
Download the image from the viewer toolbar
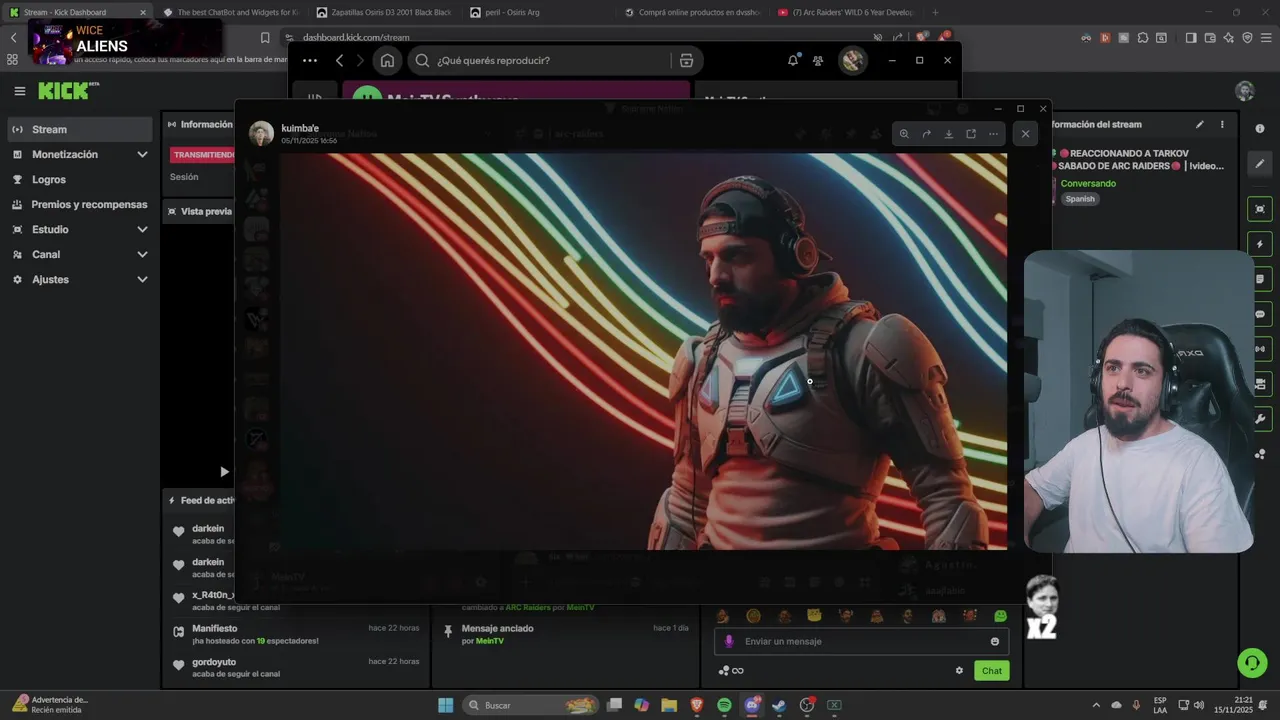949,134
